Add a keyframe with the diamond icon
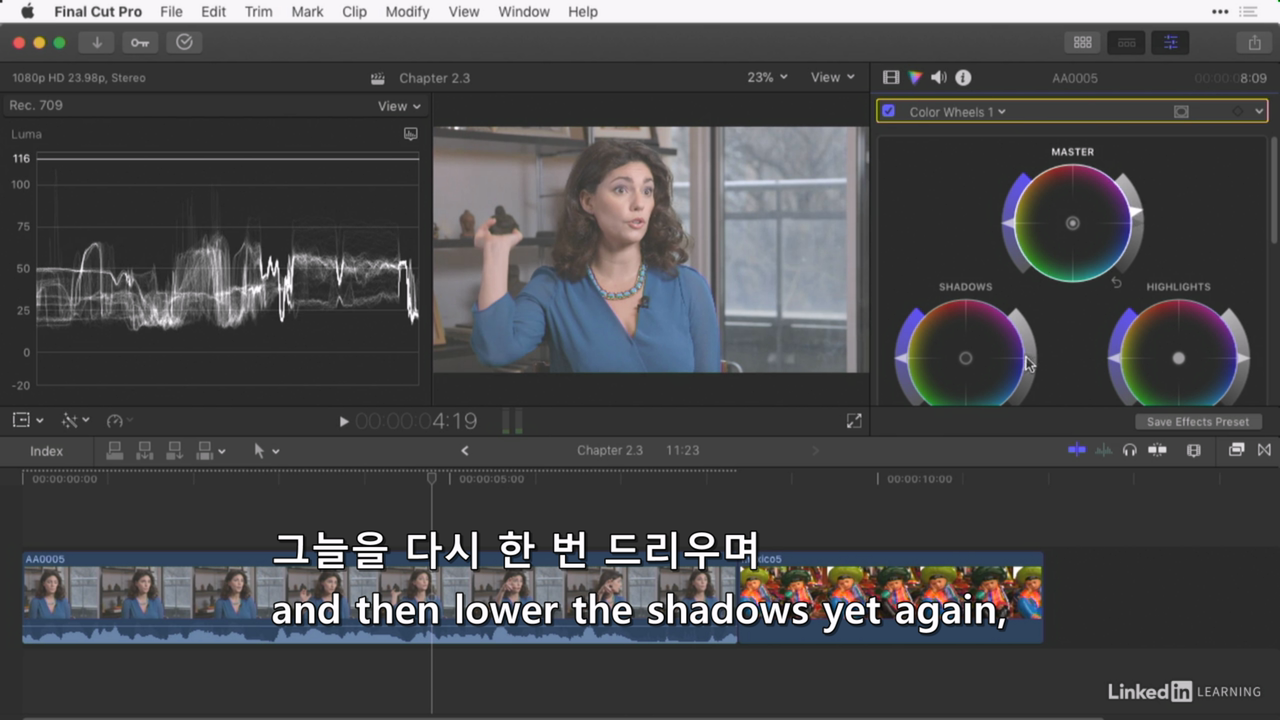The width and height of the screenshot is (1280, 720). point(1237,112)
